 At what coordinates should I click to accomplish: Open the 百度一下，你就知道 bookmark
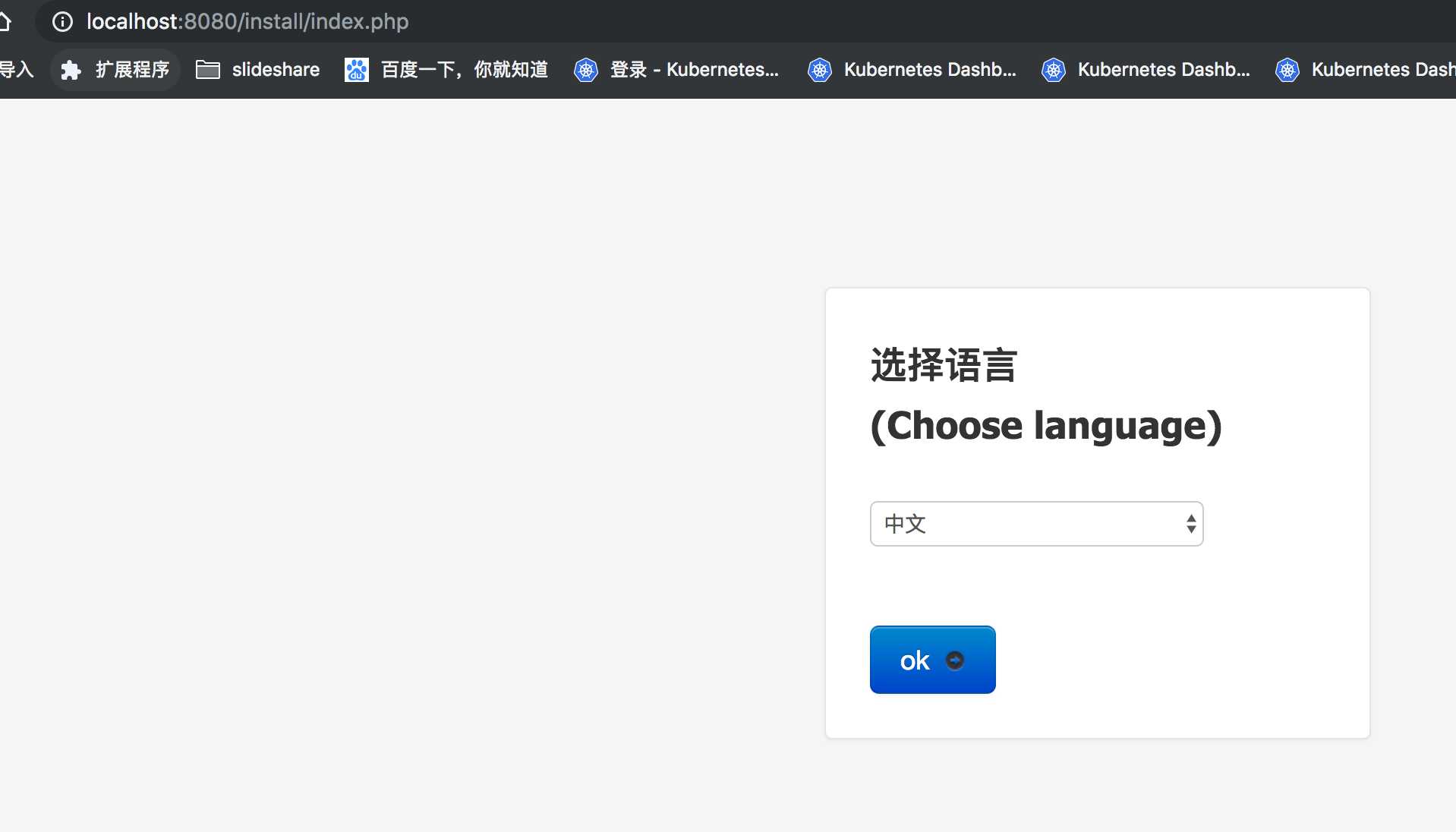[x=446, y=70]
